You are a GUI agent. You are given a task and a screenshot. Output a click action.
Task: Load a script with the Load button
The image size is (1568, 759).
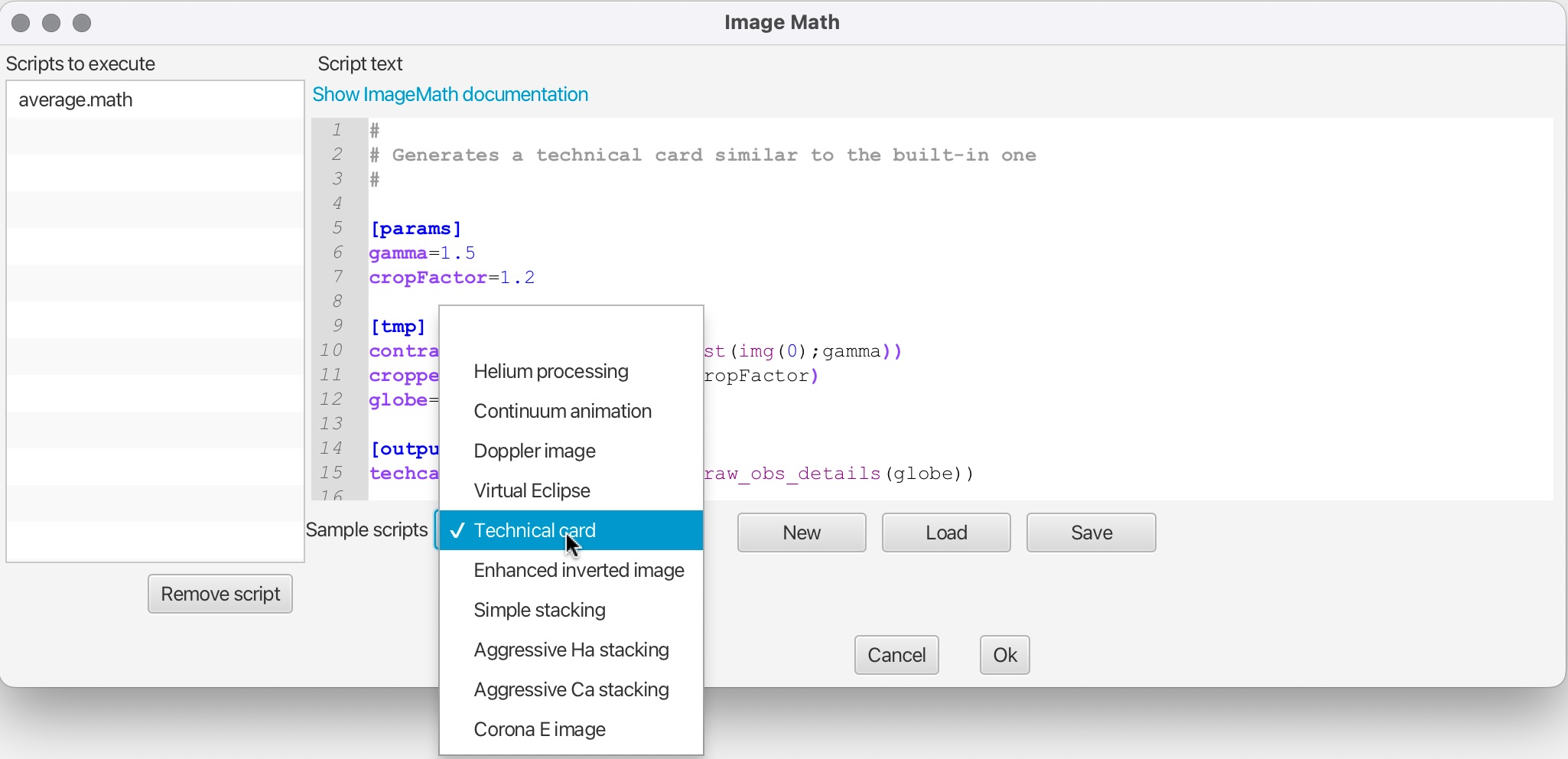(946, 533)
